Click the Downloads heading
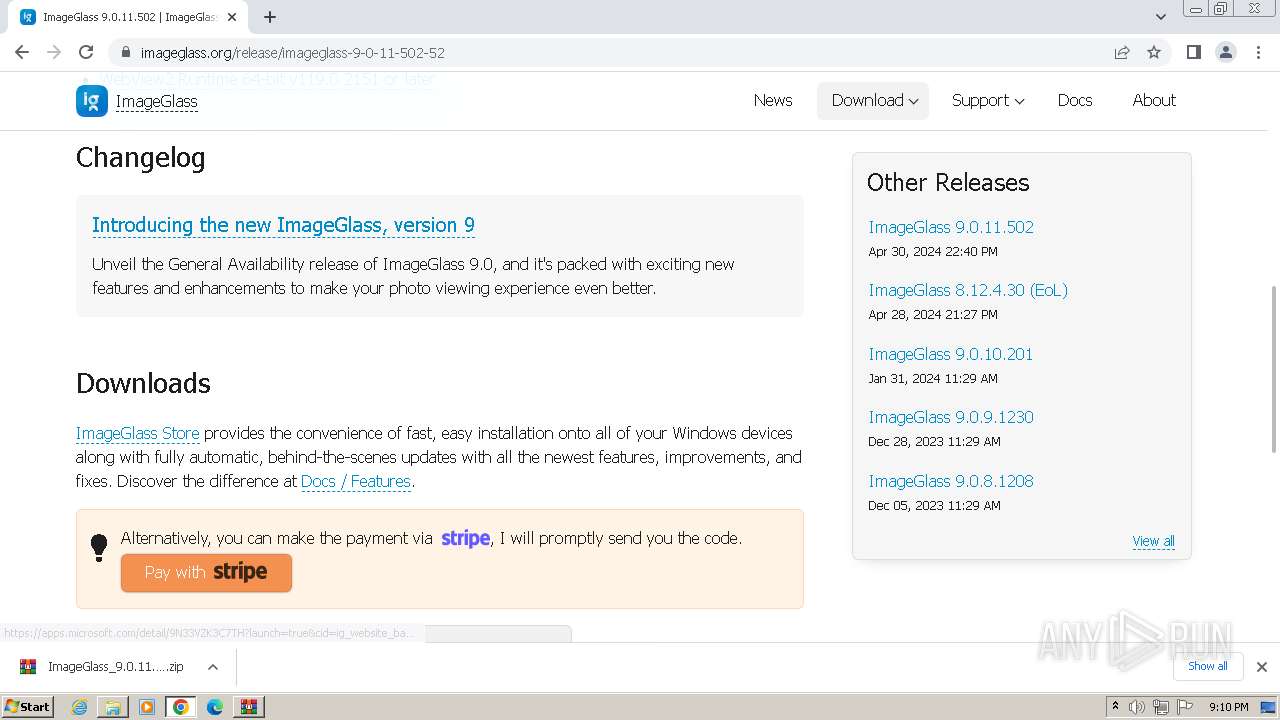 click(143, 384)
